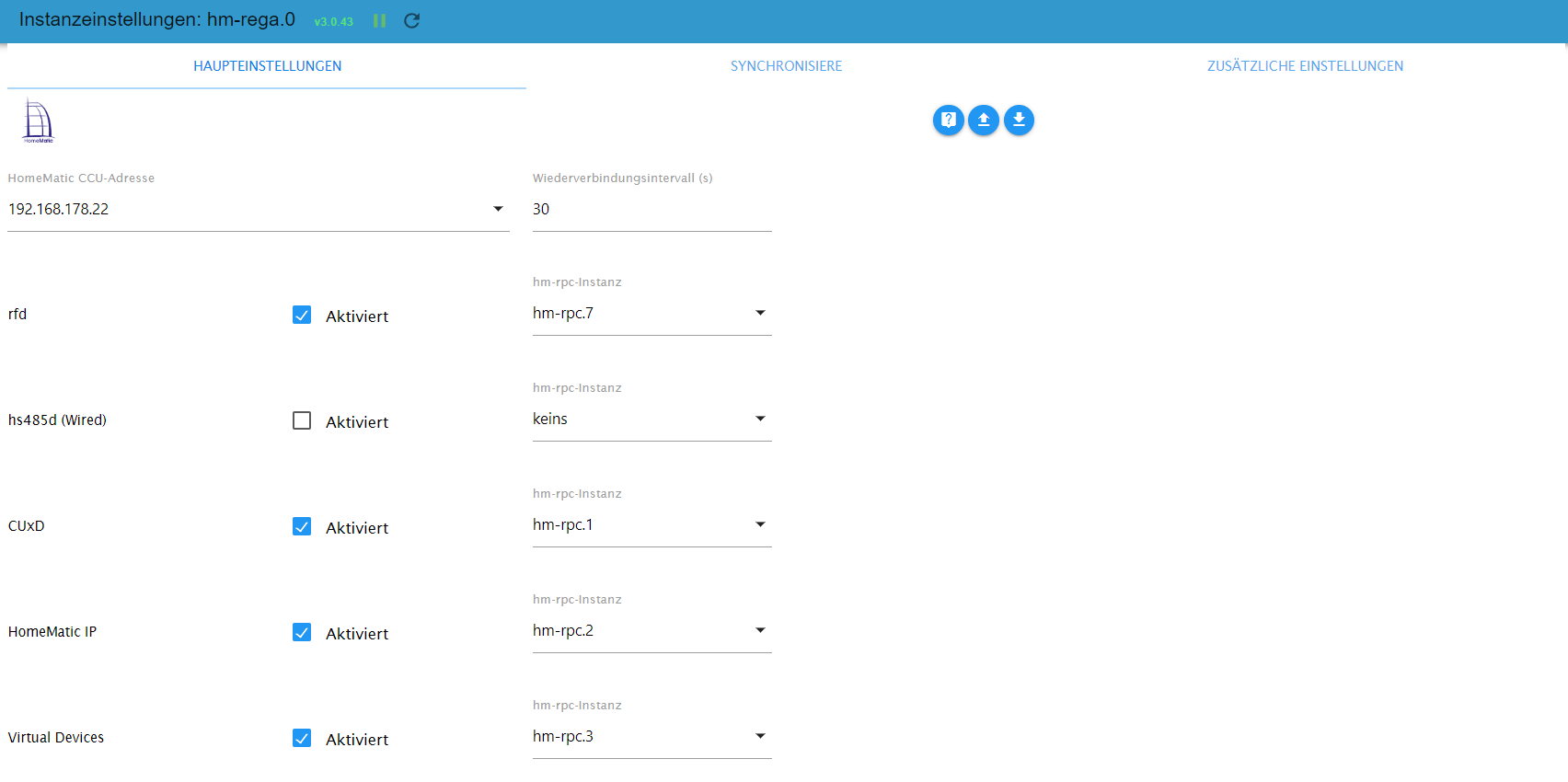Open the hm-rpc.7 instance dropdown for rfd

(651, 314)
